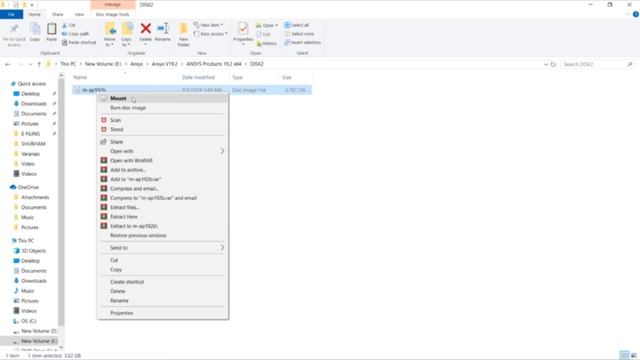Select 3D Objects under This PC

point(33,251)
